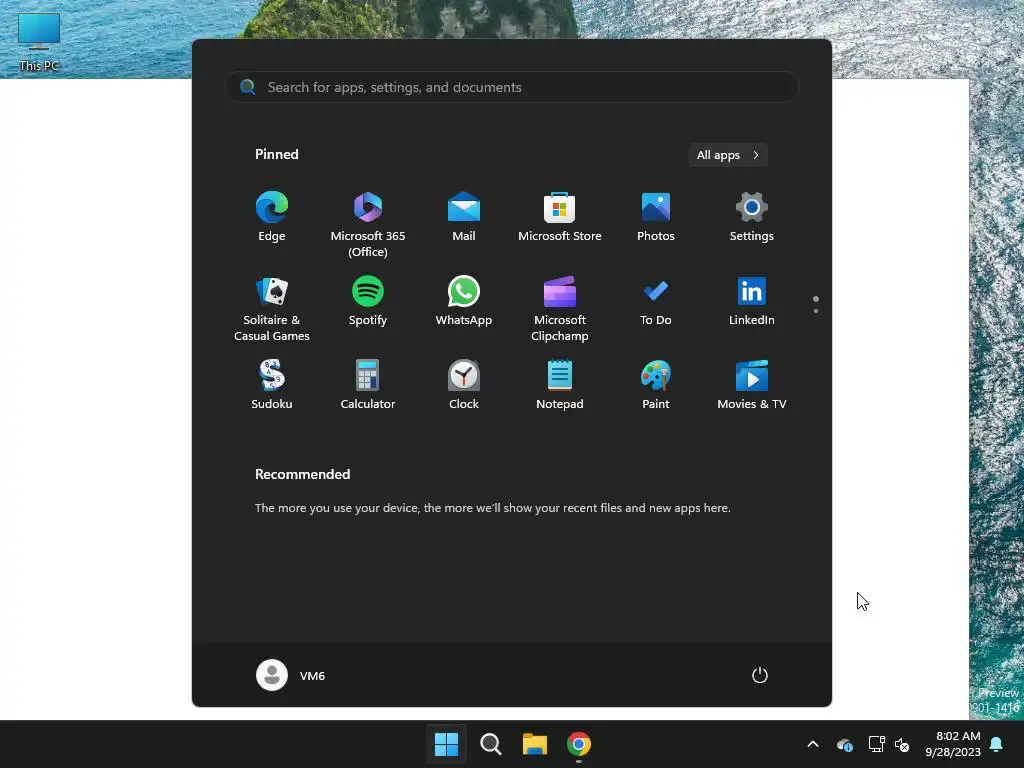Open notifications bell icon

[997, 744]
